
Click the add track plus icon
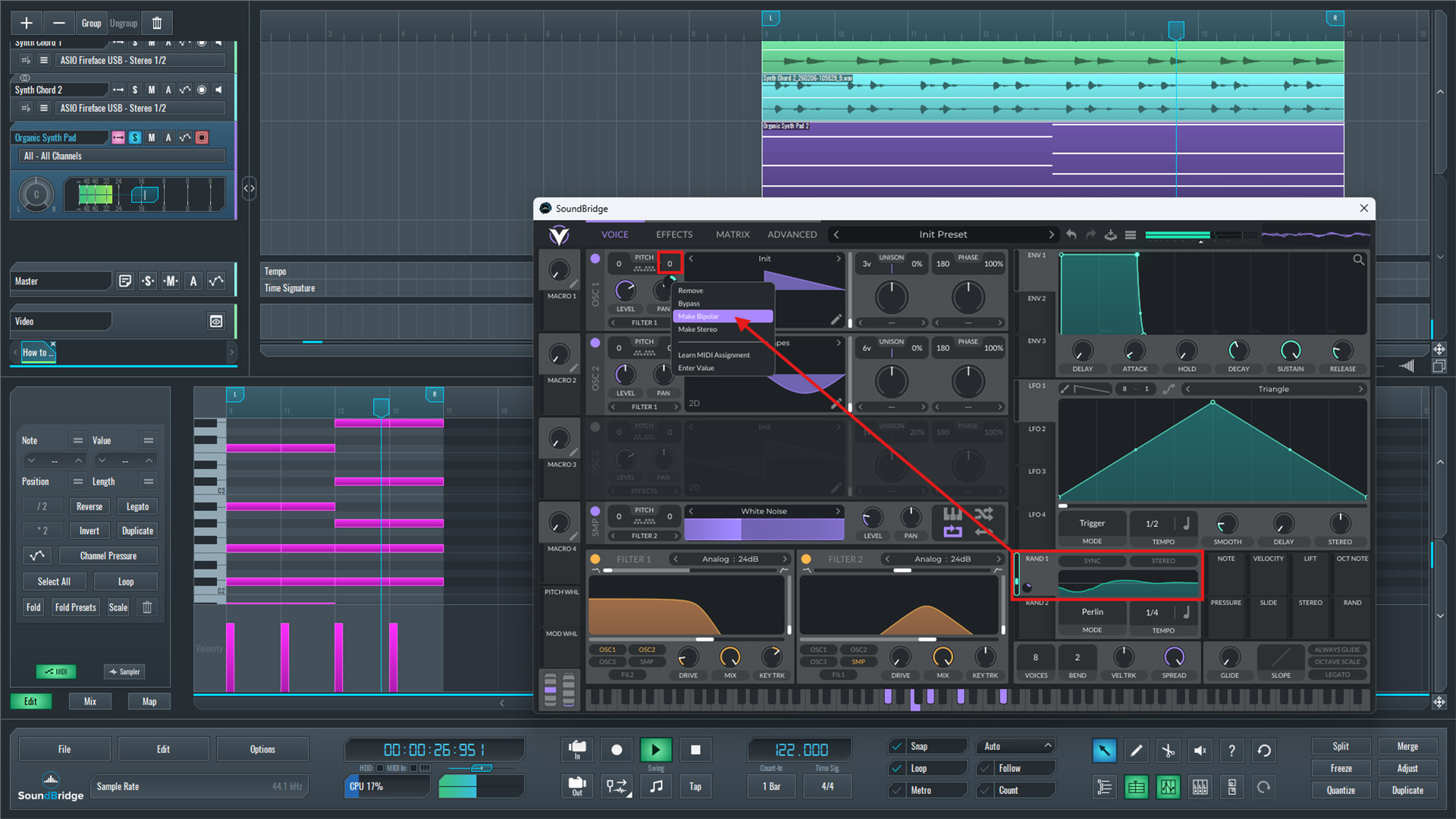point(27,23)
